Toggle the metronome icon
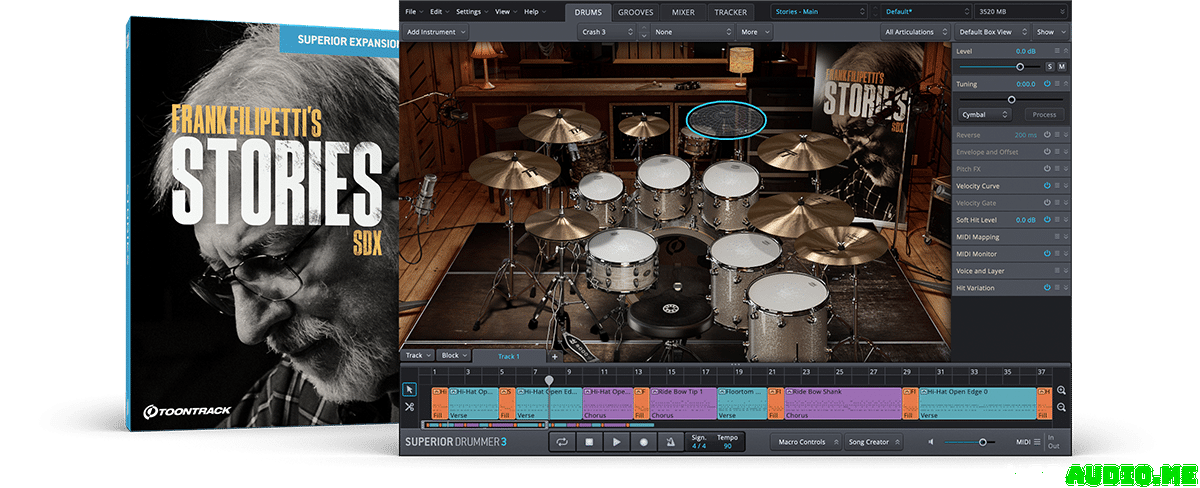The image size is (1200, 488). point(671,442)
